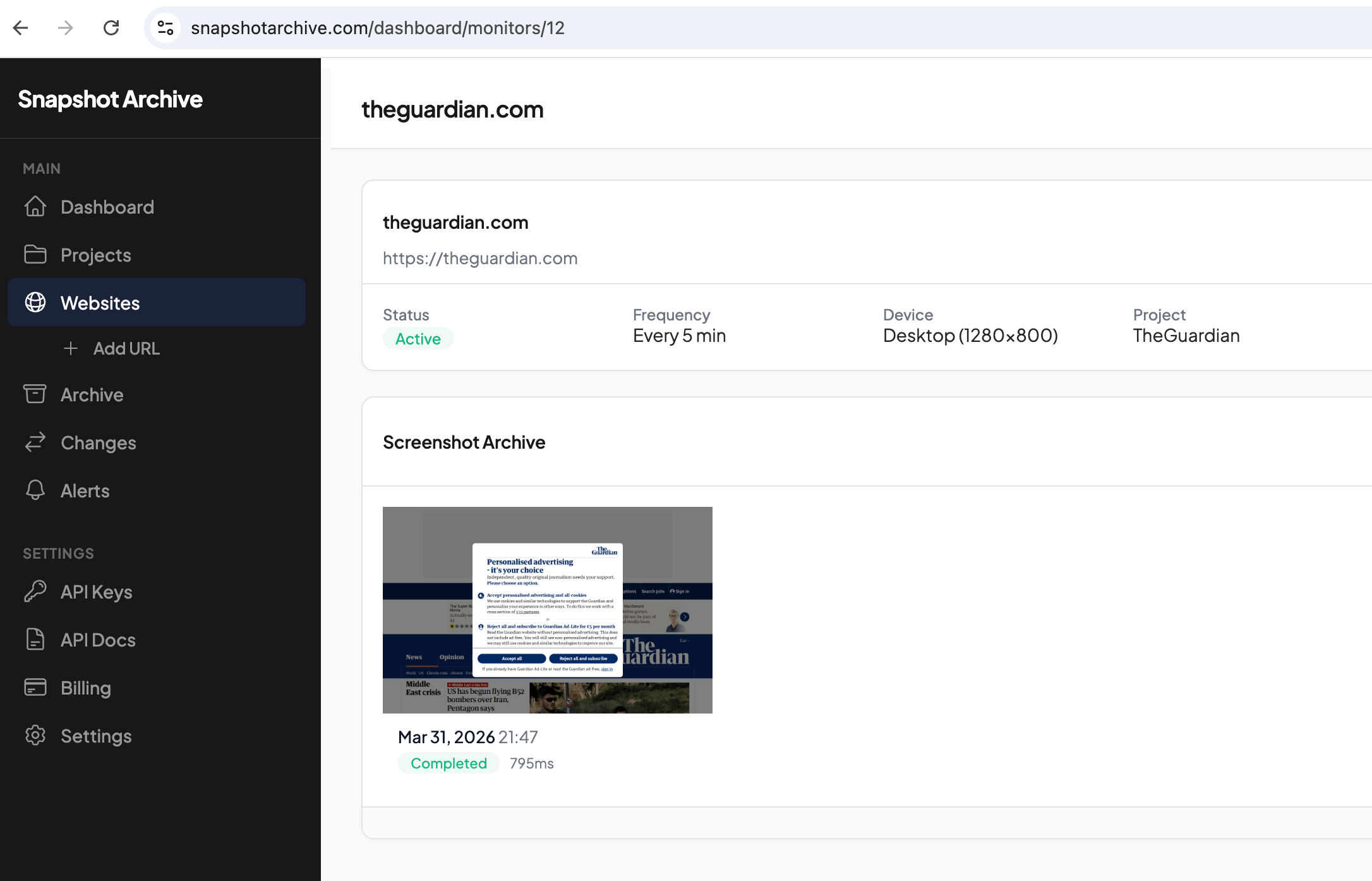Click the Status field label
The height and width of the screenshot is (881, 1372).
point(406,315)
